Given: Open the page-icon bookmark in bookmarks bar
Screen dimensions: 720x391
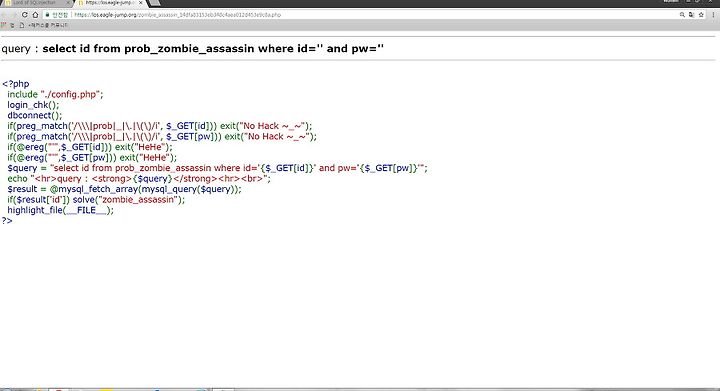Looking at the screenshot, I should (22, 25).
